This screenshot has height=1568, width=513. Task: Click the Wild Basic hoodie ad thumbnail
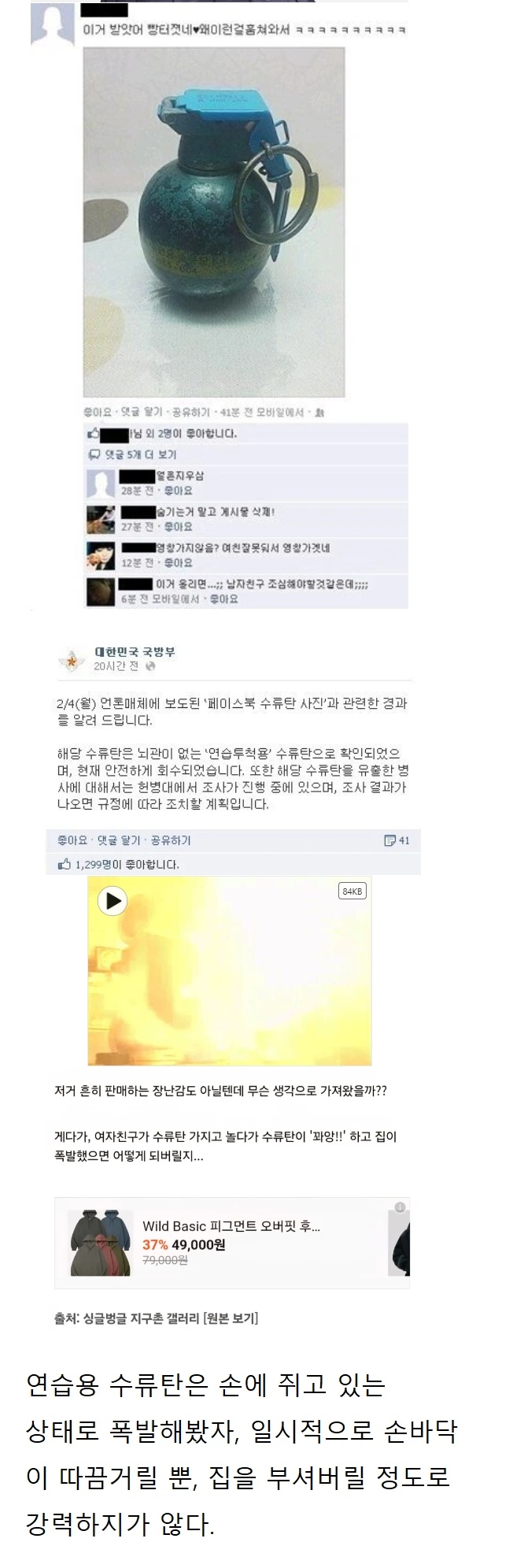101,1243
